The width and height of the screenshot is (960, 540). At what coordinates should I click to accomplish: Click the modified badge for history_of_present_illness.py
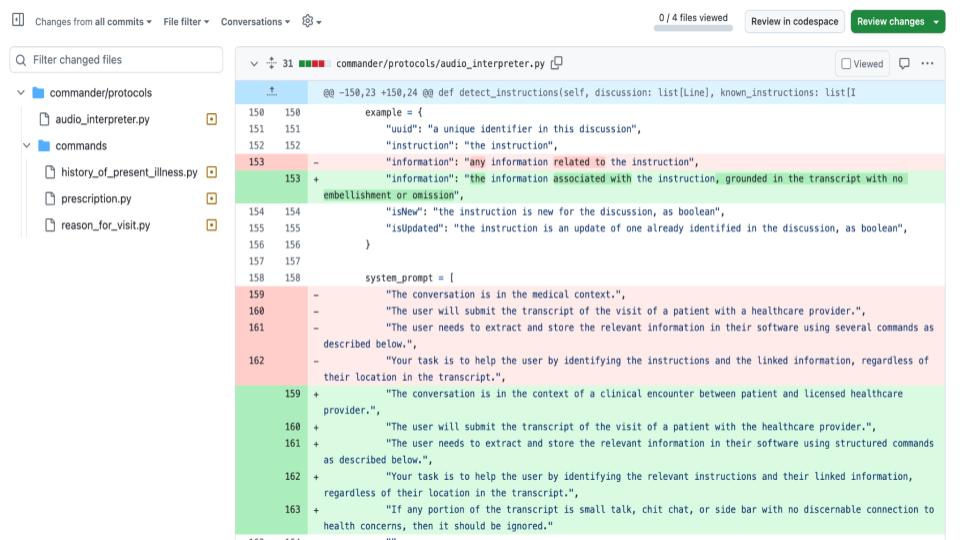pyautogui.click(x=212, y=172)
